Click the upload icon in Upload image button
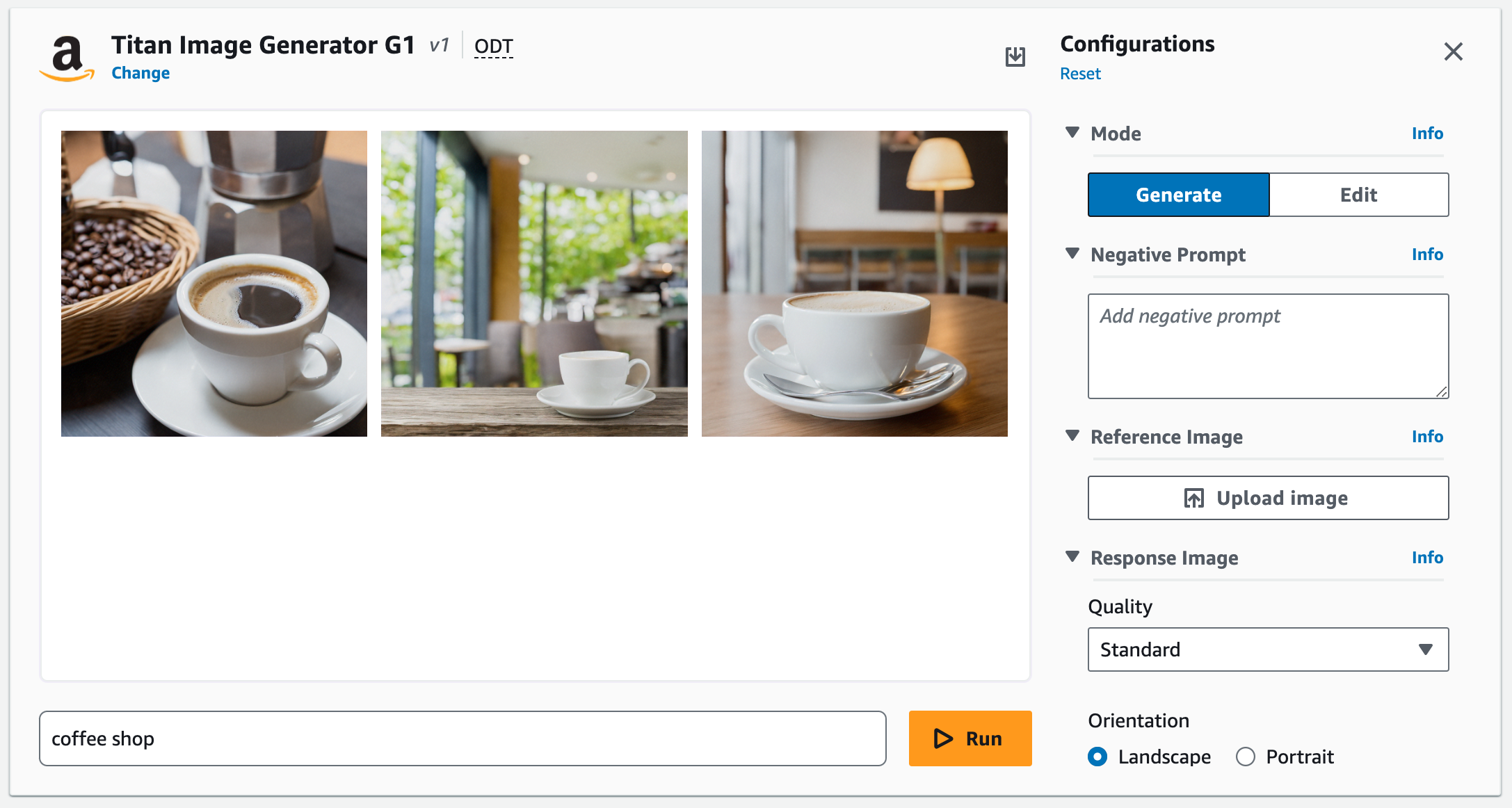Screen dimensions: 1512x808 (x=1194, y=498)
